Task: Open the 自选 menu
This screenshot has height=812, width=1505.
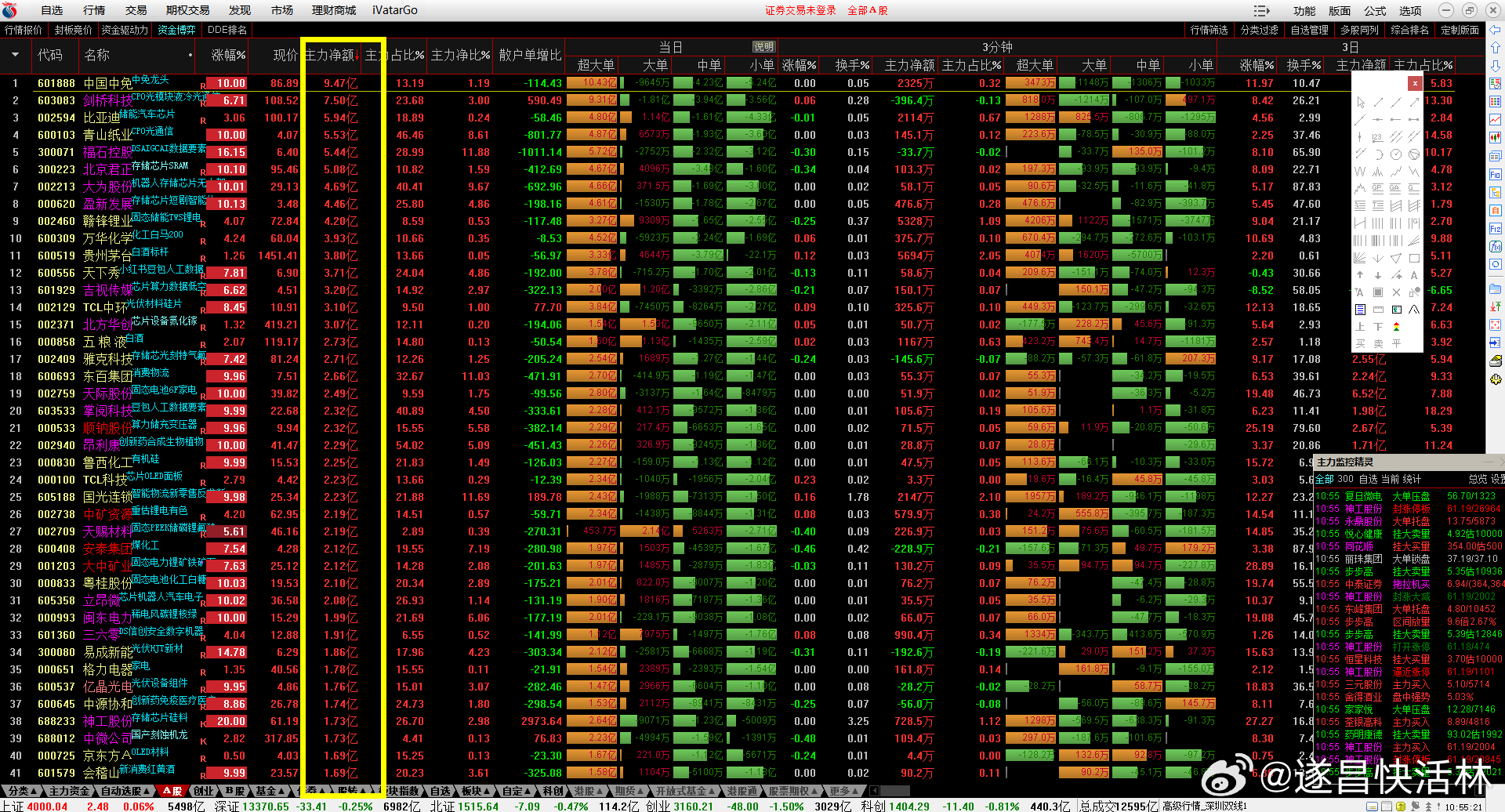Action: tap(52, 10)
